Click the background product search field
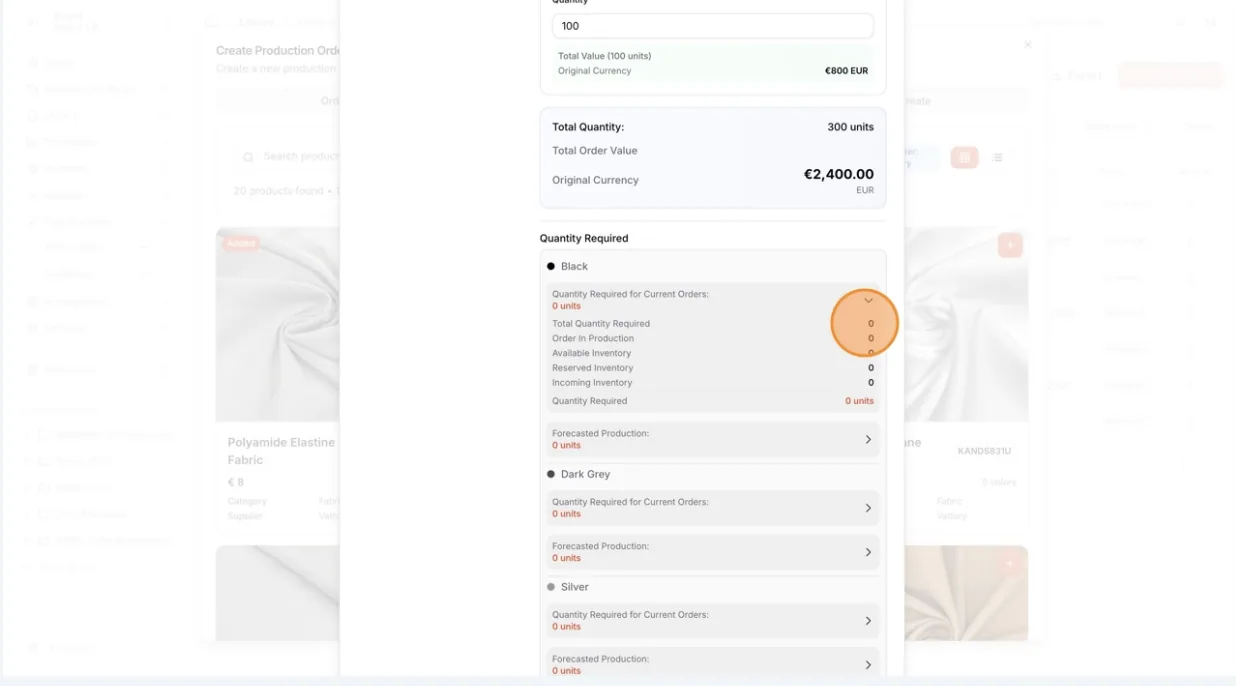 click(x=290, y=157)
